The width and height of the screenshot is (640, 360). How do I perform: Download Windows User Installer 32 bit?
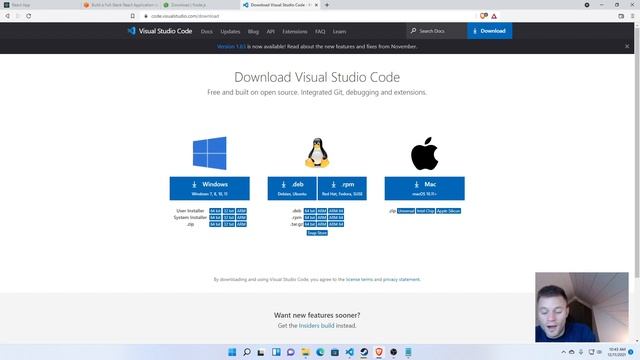pos(229,211)
